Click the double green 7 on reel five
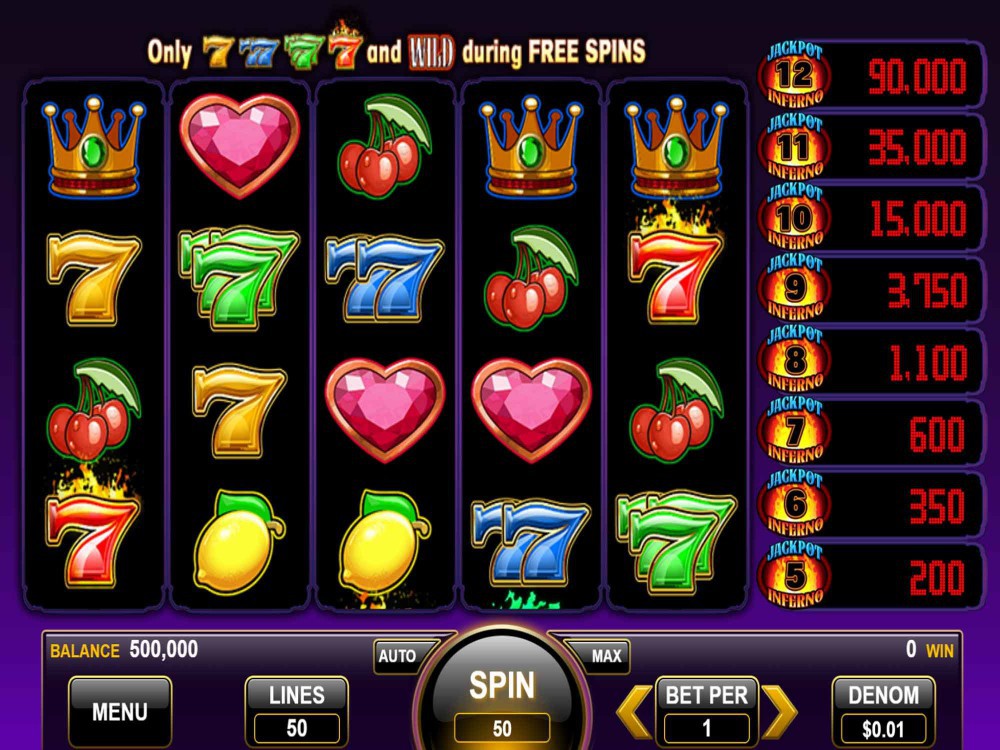Image resolution: width=1000 pixels, height=750 pixels. point(676,543)
